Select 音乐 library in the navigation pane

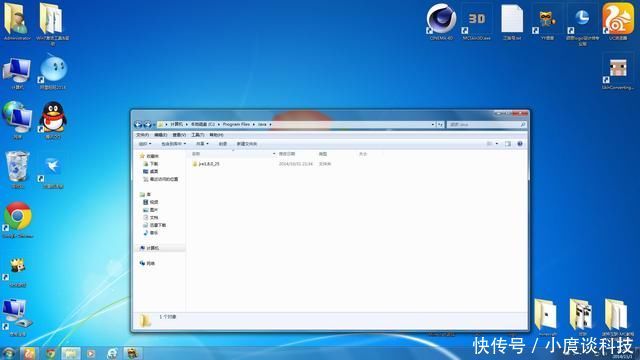[151, 233]
